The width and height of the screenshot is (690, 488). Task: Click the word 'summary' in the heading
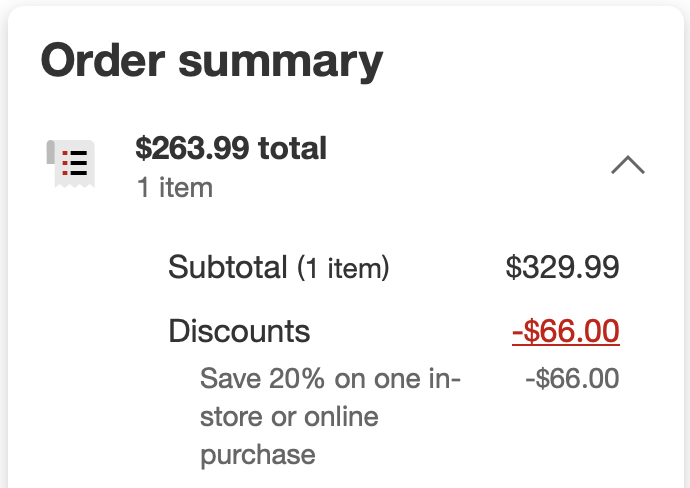tap(281, 64)
